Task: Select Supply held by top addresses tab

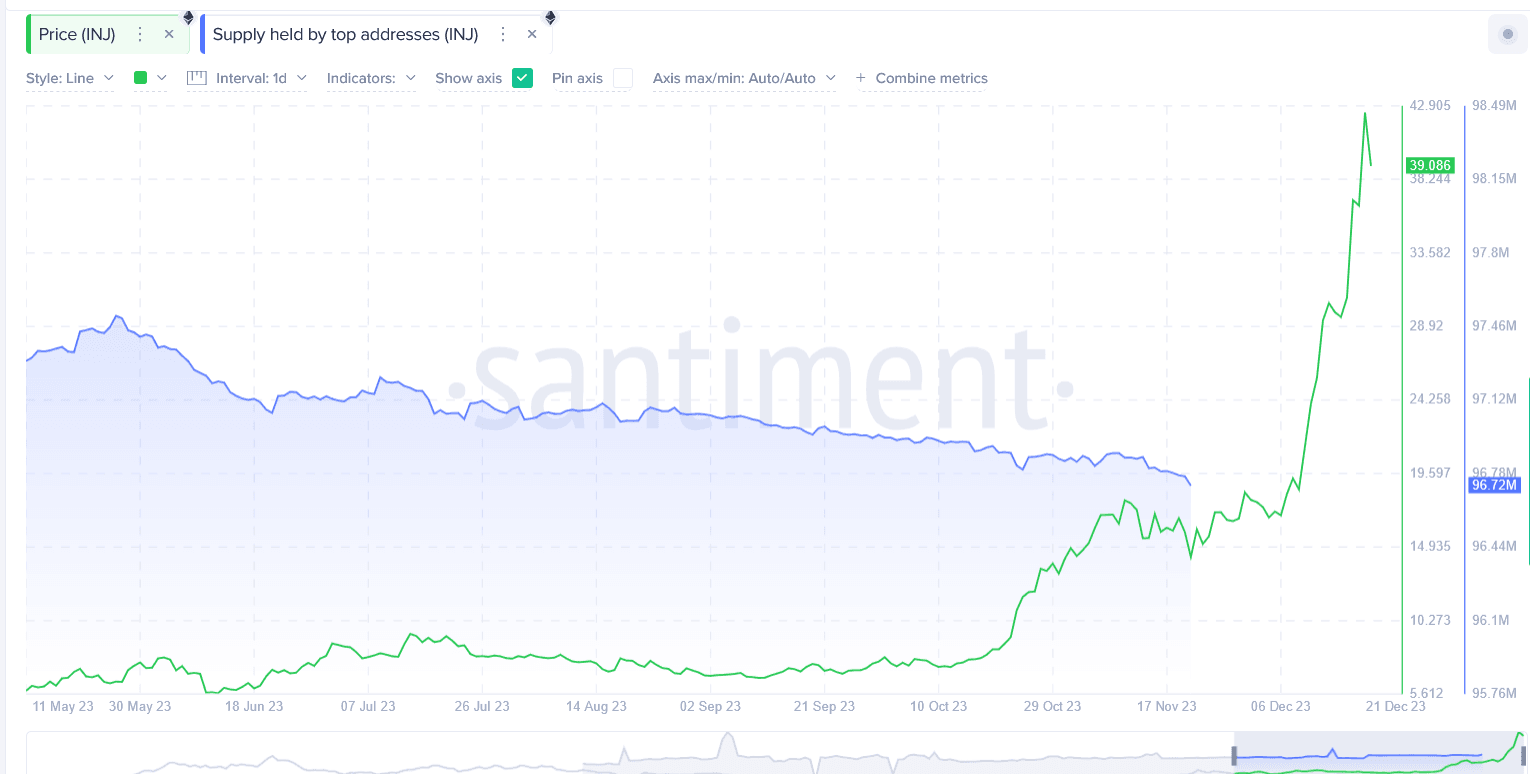Action: pos(345,34)
